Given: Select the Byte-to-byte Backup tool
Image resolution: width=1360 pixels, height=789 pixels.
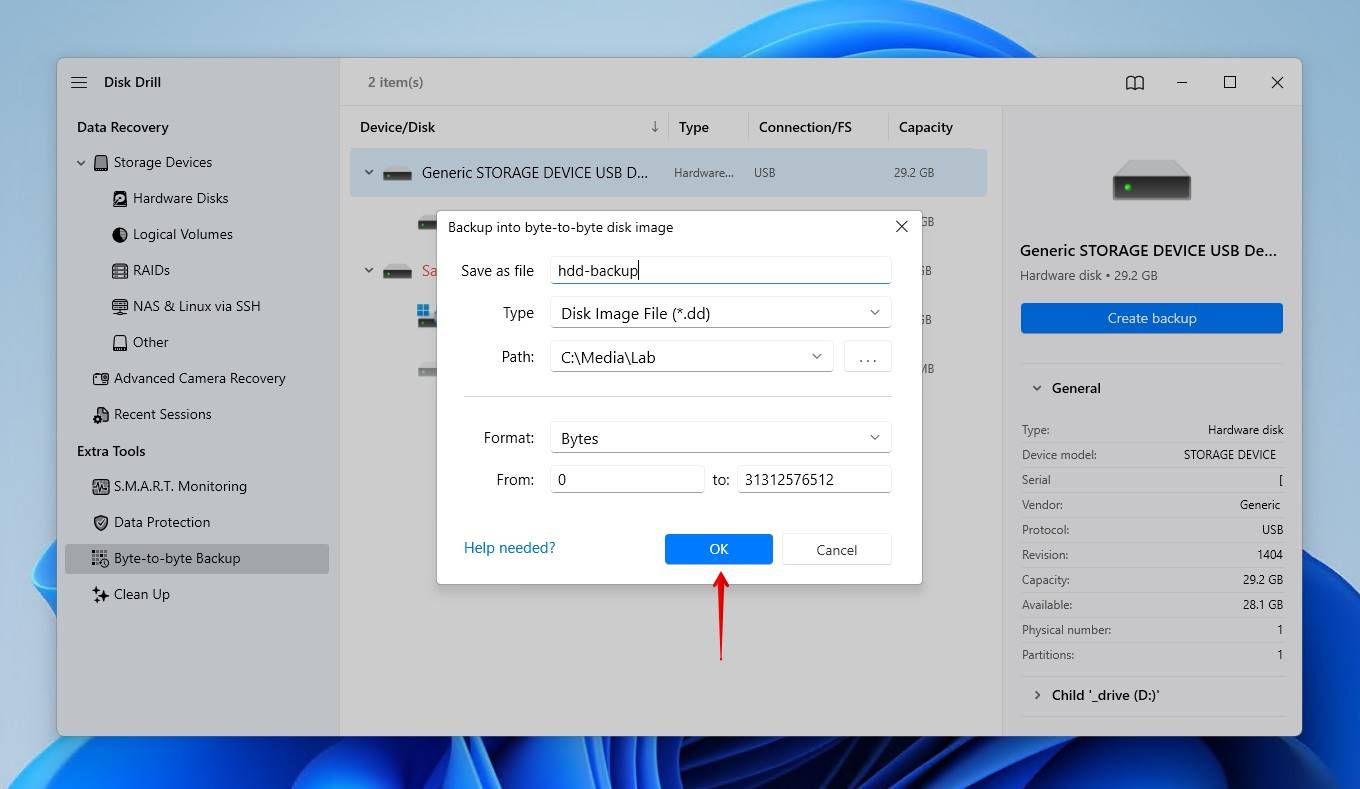Looking at the screenshot, I should coord(176,558).
